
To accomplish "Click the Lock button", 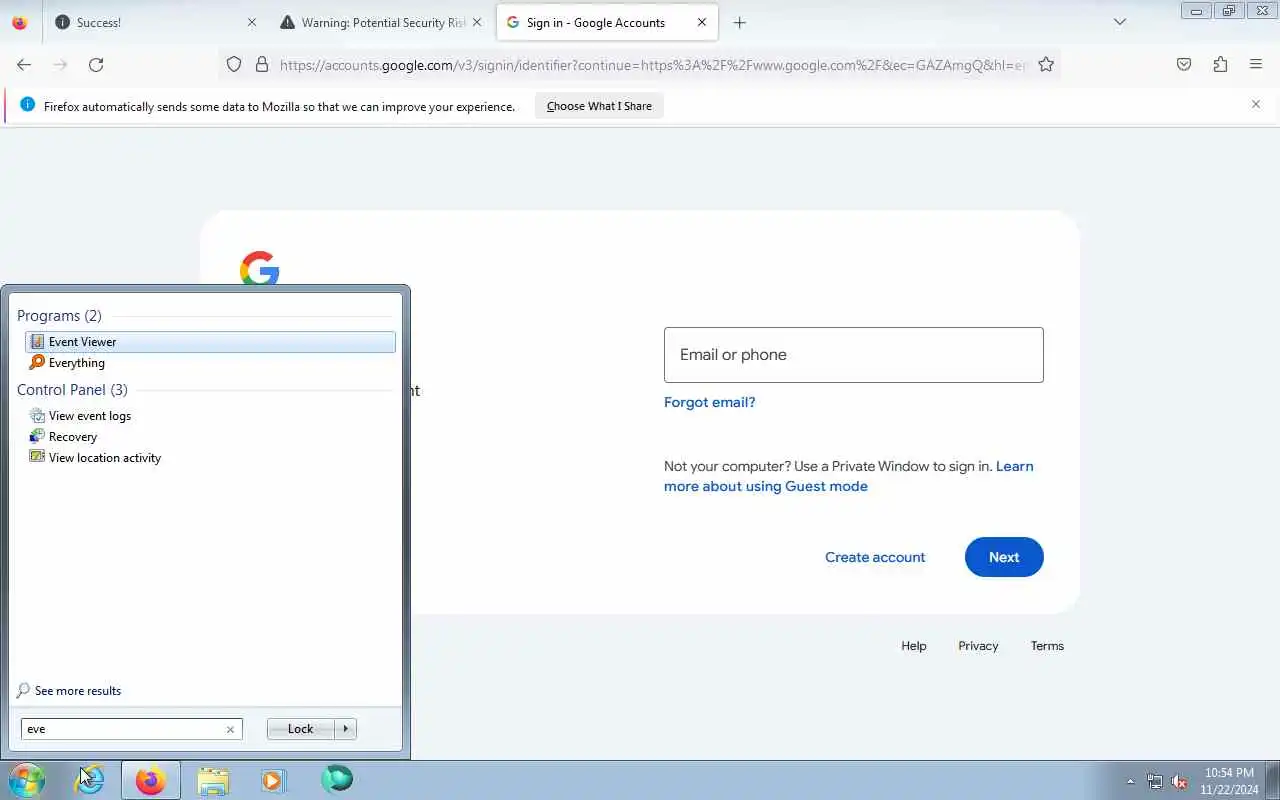I will tap(300, 729).
